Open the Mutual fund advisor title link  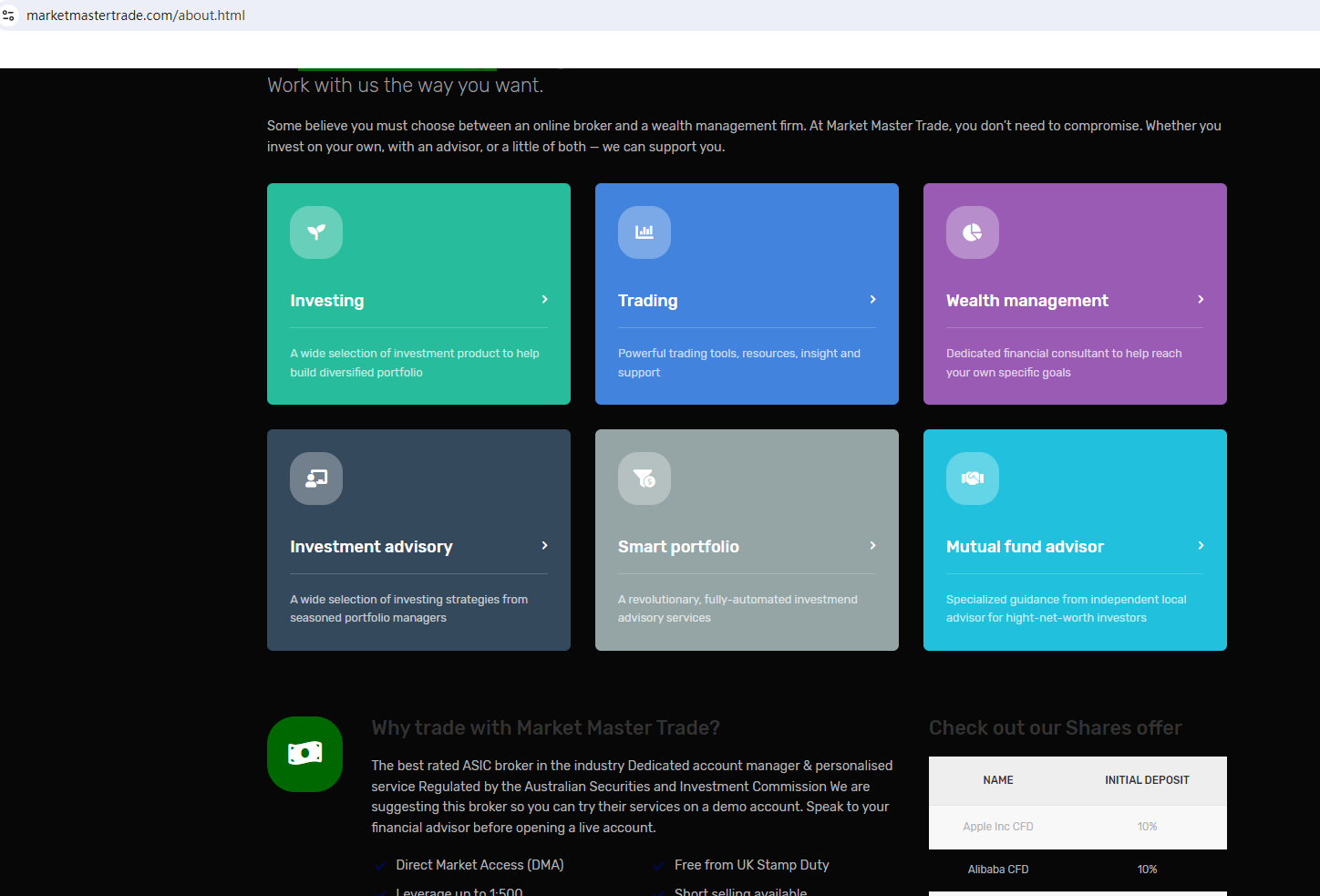1025,547
